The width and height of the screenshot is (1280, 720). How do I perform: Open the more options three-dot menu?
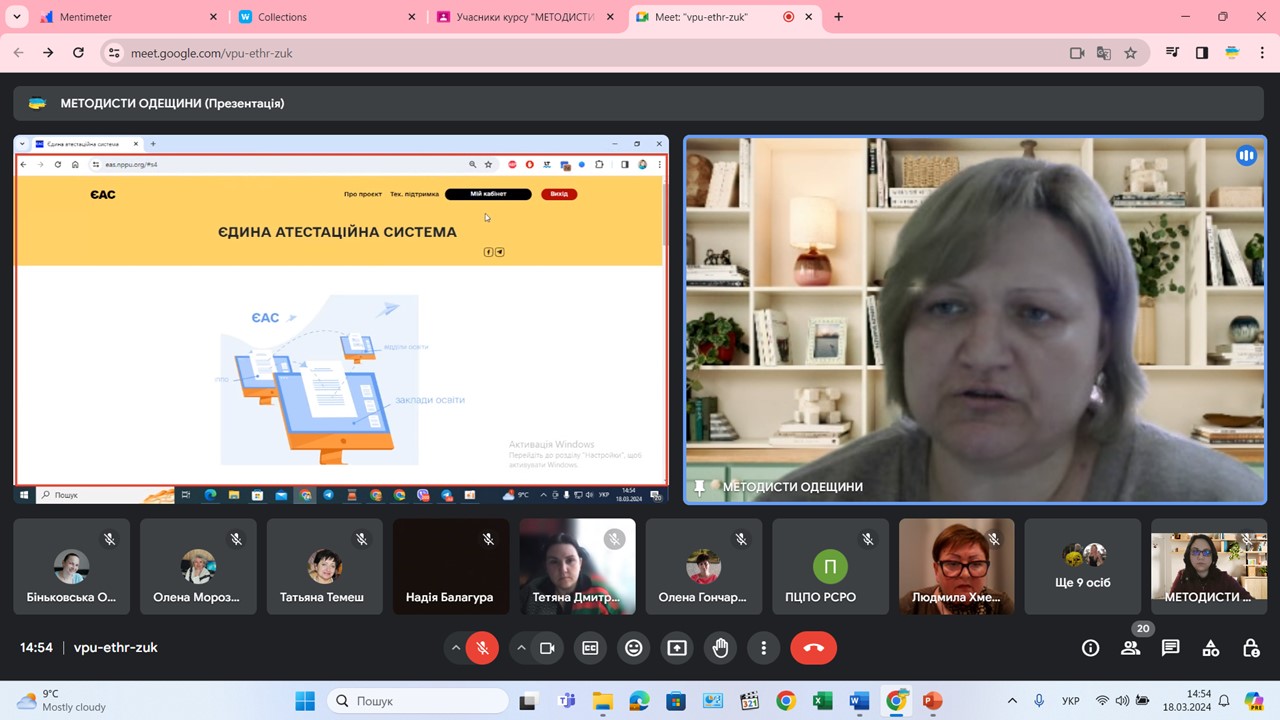pyautogui.click(x=764, y=648)
